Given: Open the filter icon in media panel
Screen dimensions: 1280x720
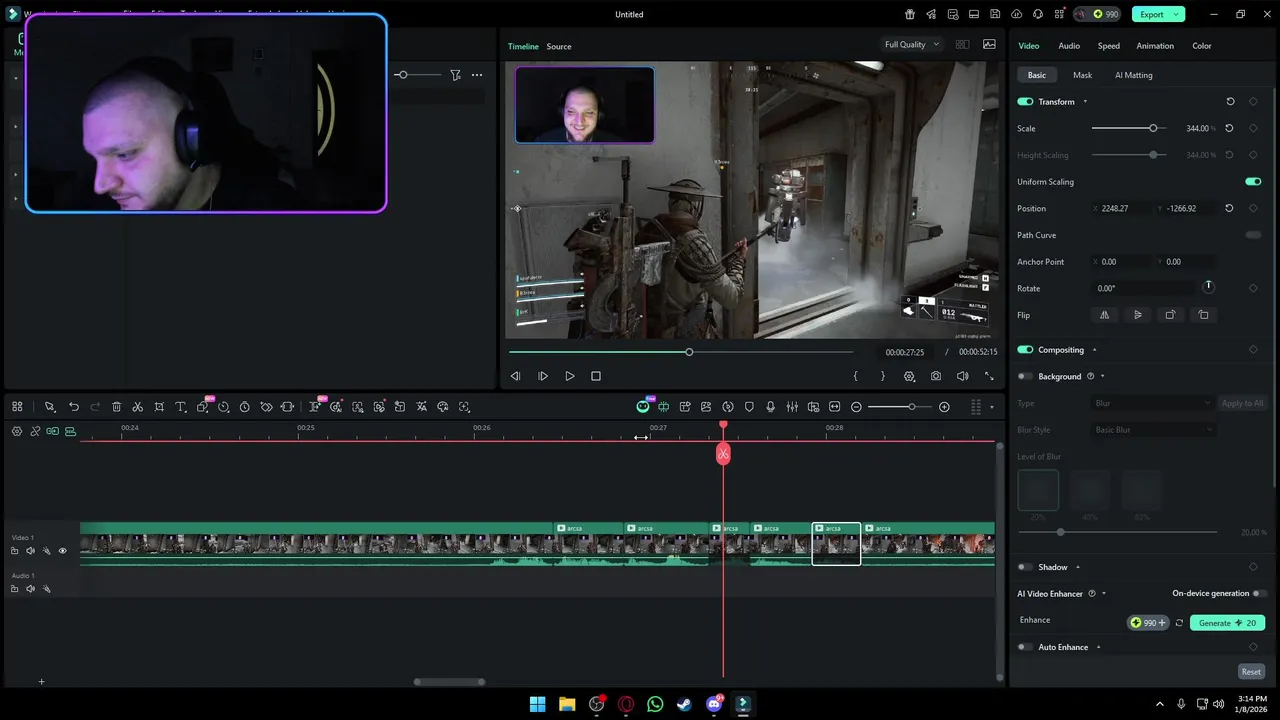Looking at the screenshot, I should coord(455,75).
